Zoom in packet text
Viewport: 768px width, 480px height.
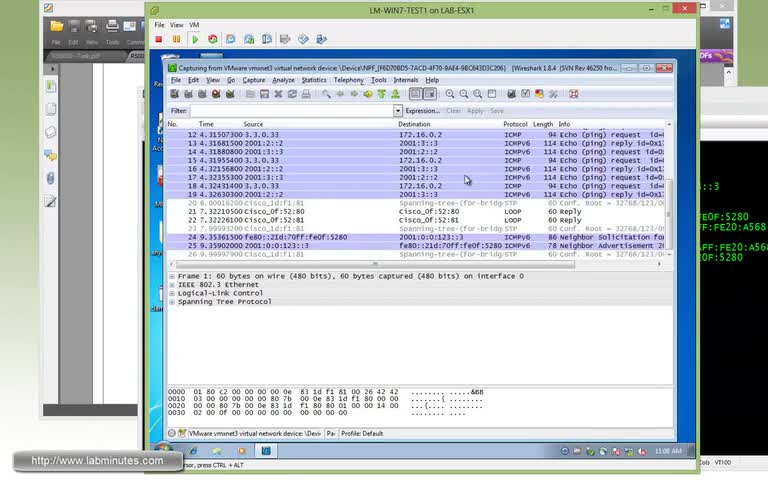[450, 94]
